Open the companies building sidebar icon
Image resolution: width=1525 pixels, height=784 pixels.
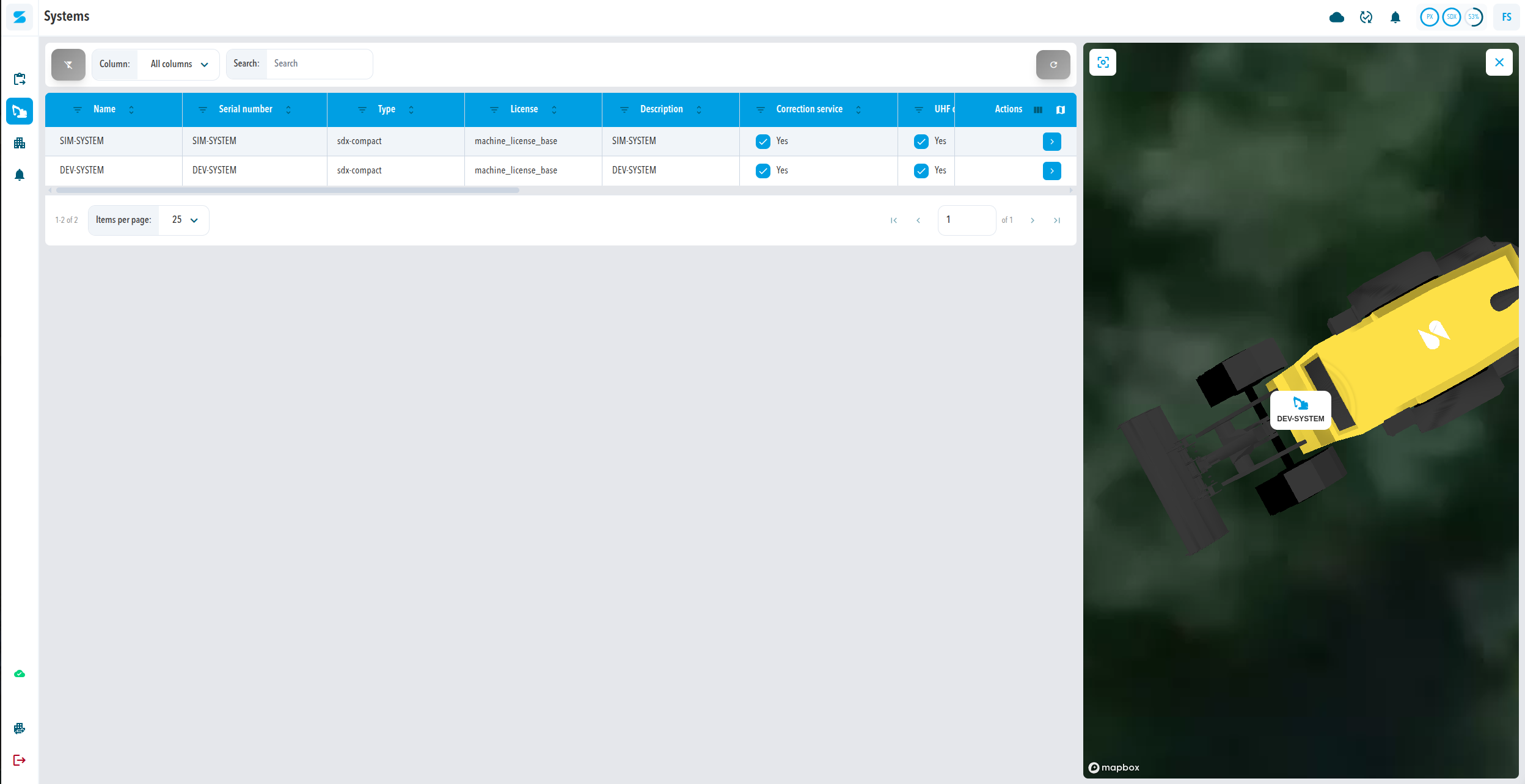coord(20,143)
